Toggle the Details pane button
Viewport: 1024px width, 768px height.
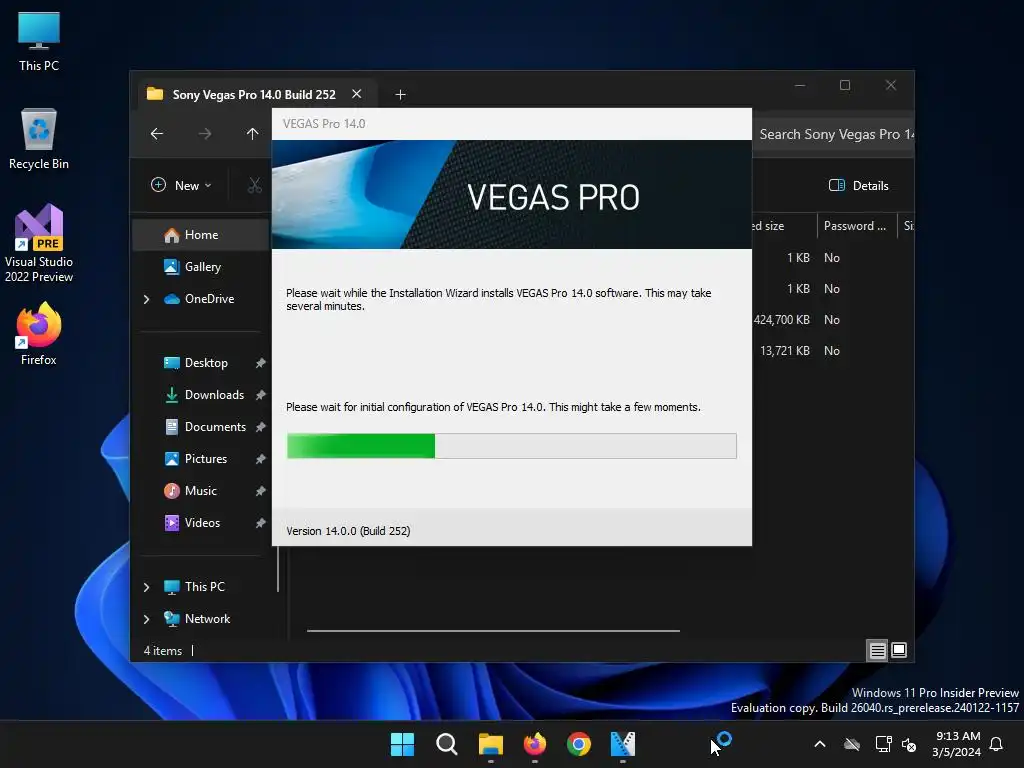pos(858,185)
